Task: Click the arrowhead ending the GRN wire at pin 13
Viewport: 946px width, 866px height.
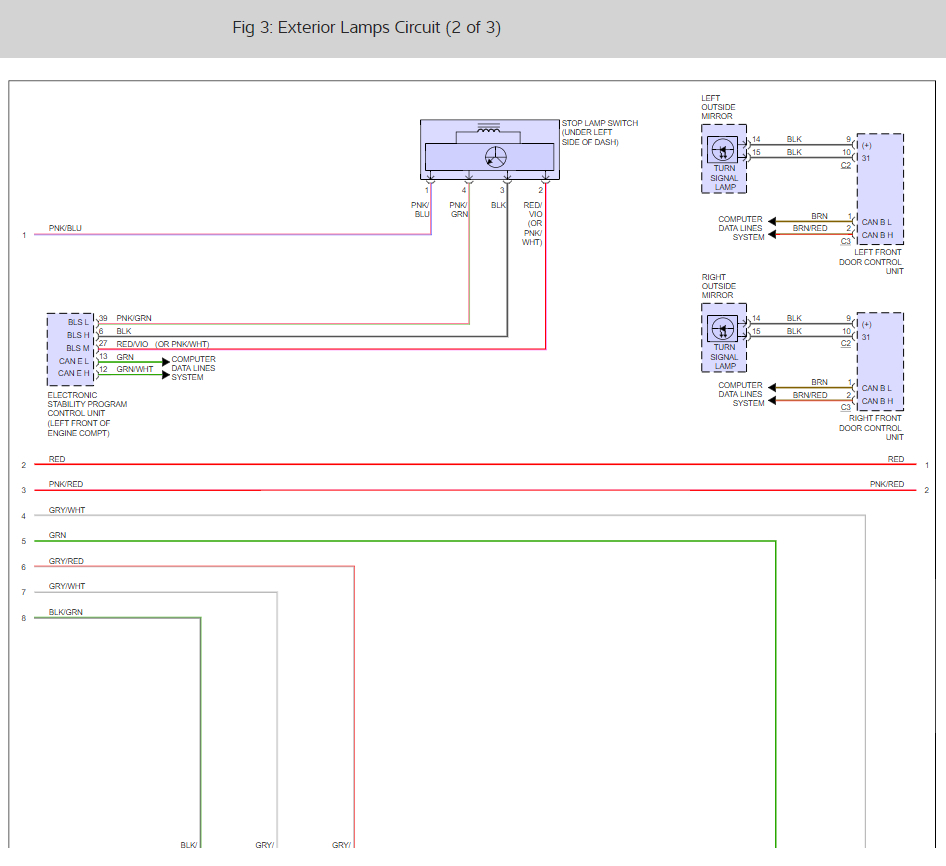Action: click(166, 362)
